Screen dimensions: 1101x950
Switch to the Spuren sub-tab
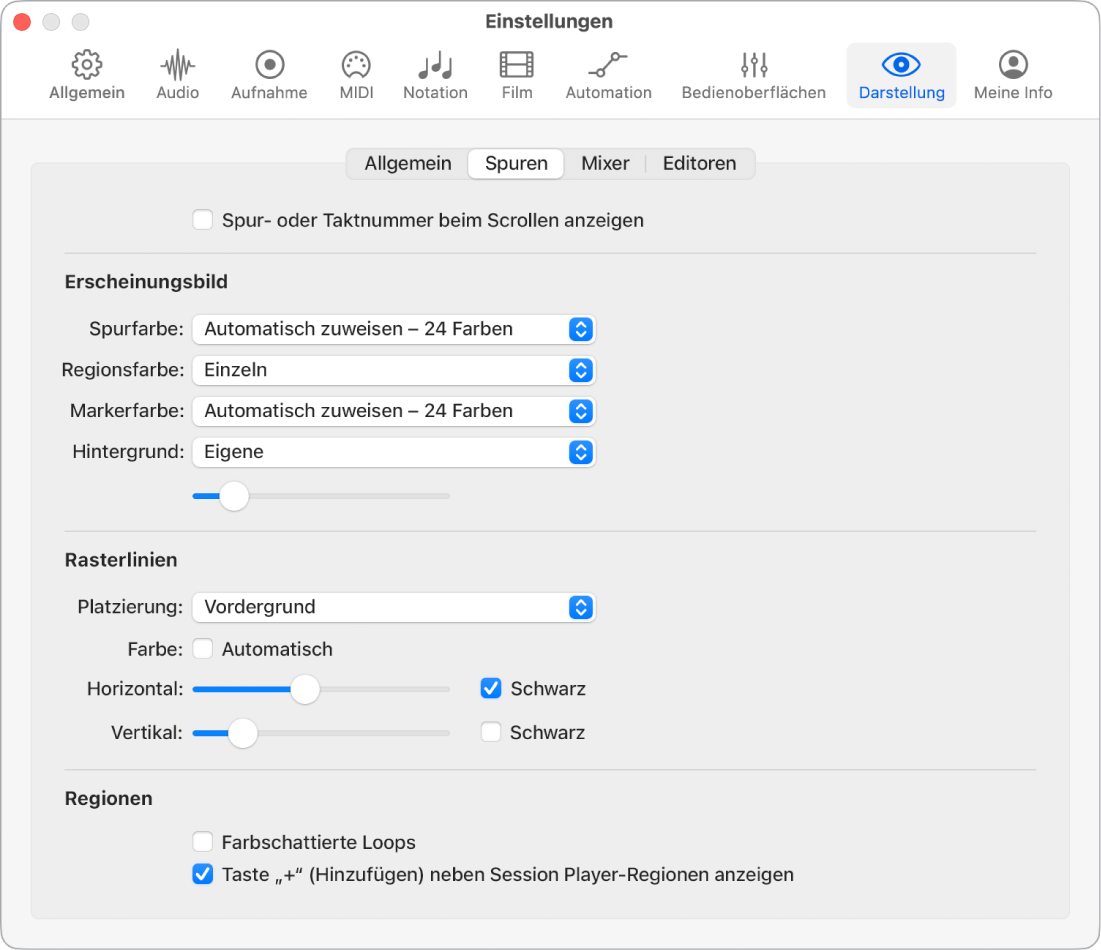pyautogui.click(x=516, y=164)
